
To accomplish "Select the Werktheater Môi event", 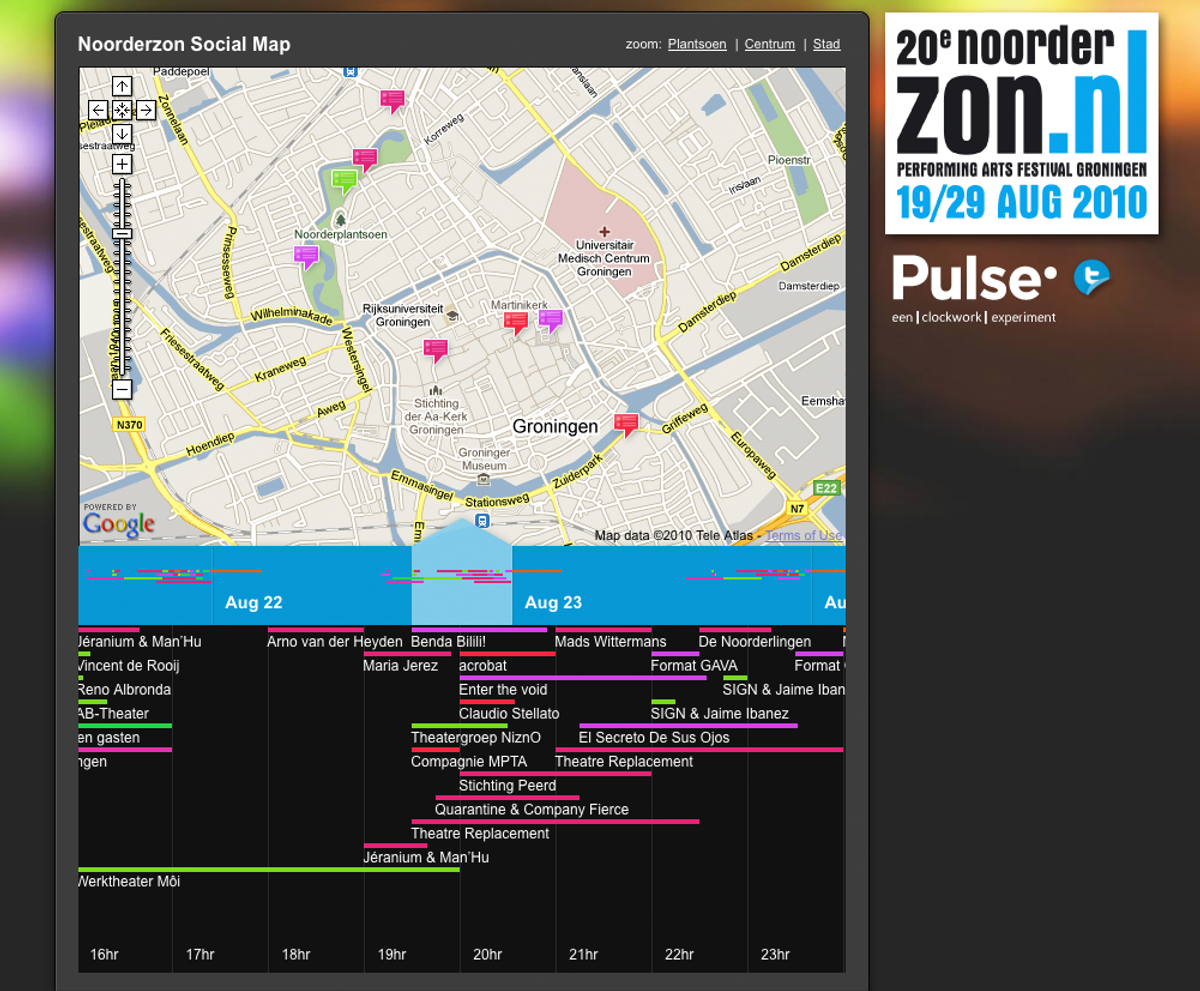I will pyautogui.click(x=129, y=882).
